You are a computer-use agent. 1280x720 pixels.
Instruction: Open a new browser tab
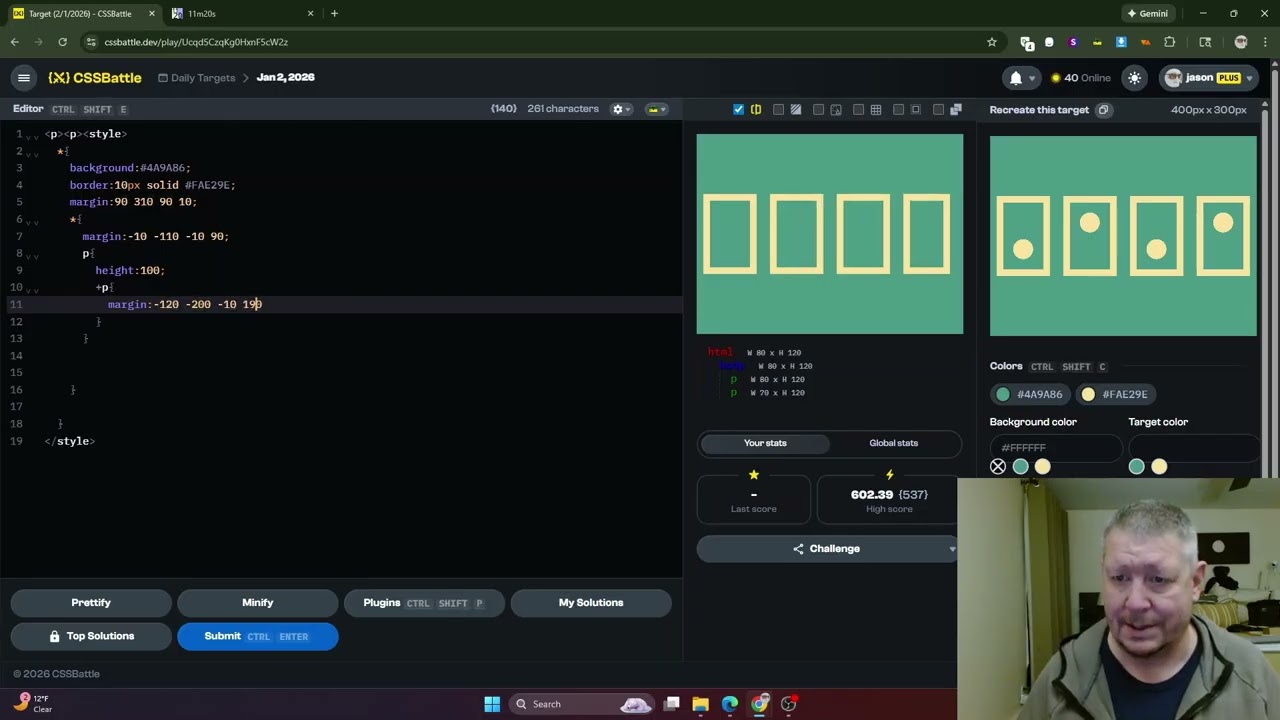coord(334,14)
